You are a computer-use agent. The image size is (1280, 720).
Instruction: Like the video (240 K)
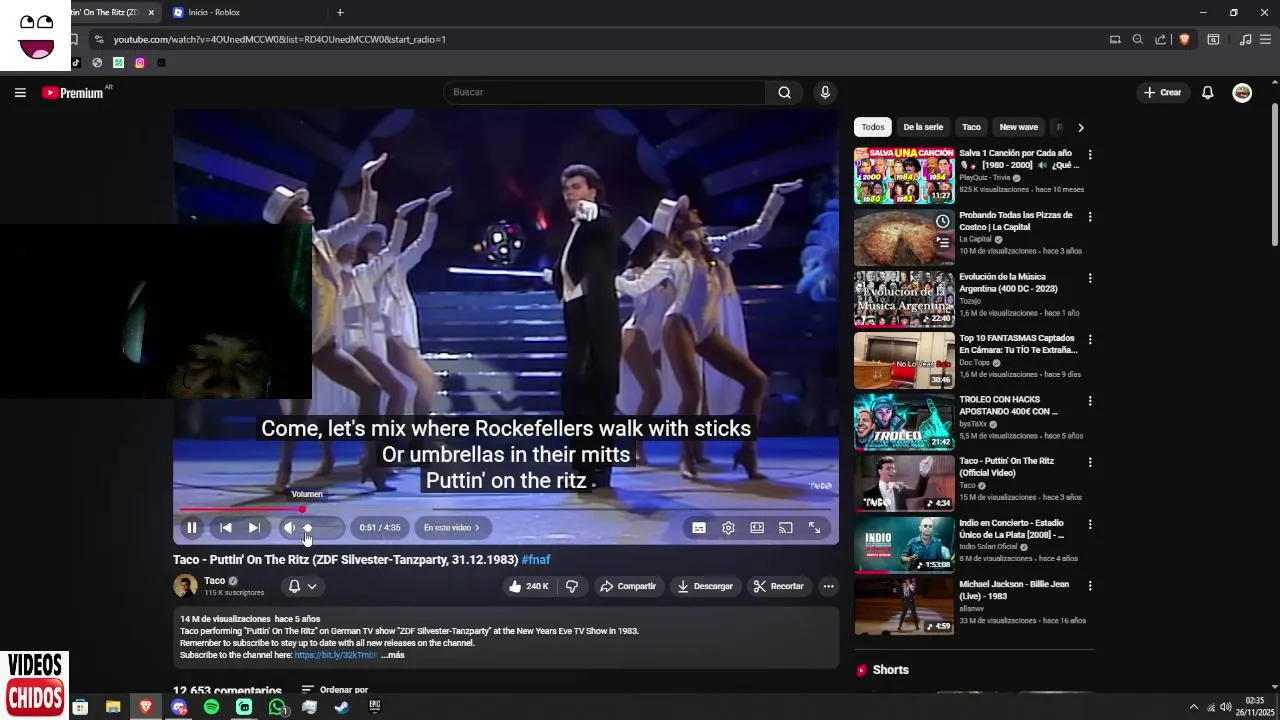tap(529, 586)
